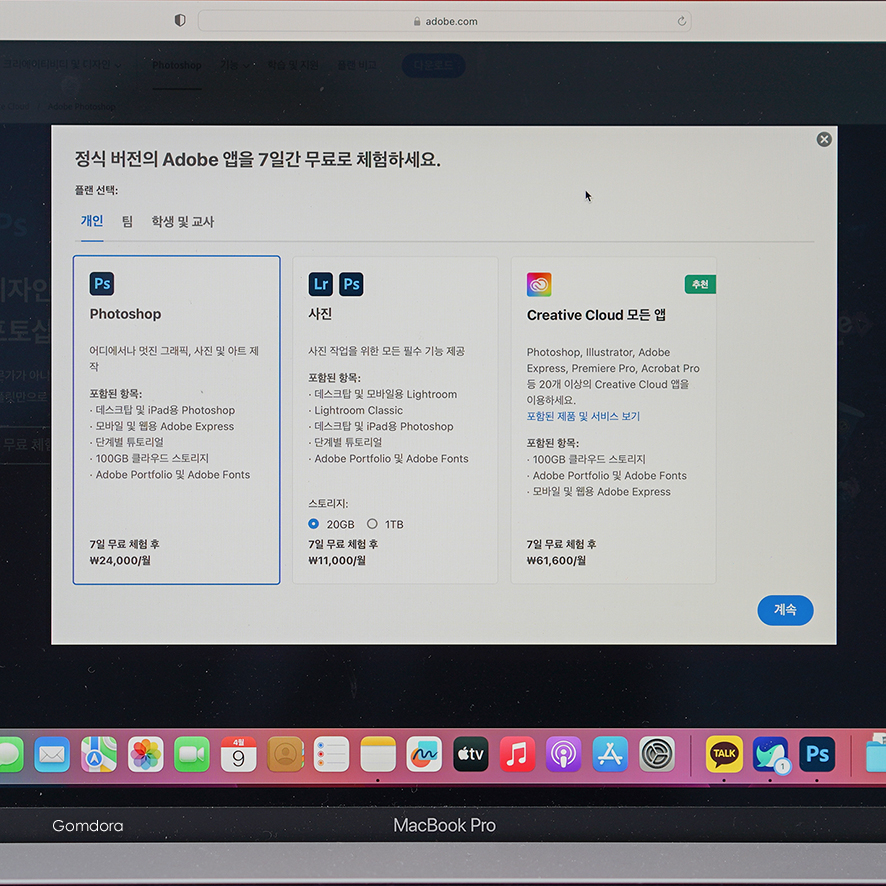This screenshot has width=886, height=886.
Task: Open Freeform from the dock
Action: pos(424,754)
